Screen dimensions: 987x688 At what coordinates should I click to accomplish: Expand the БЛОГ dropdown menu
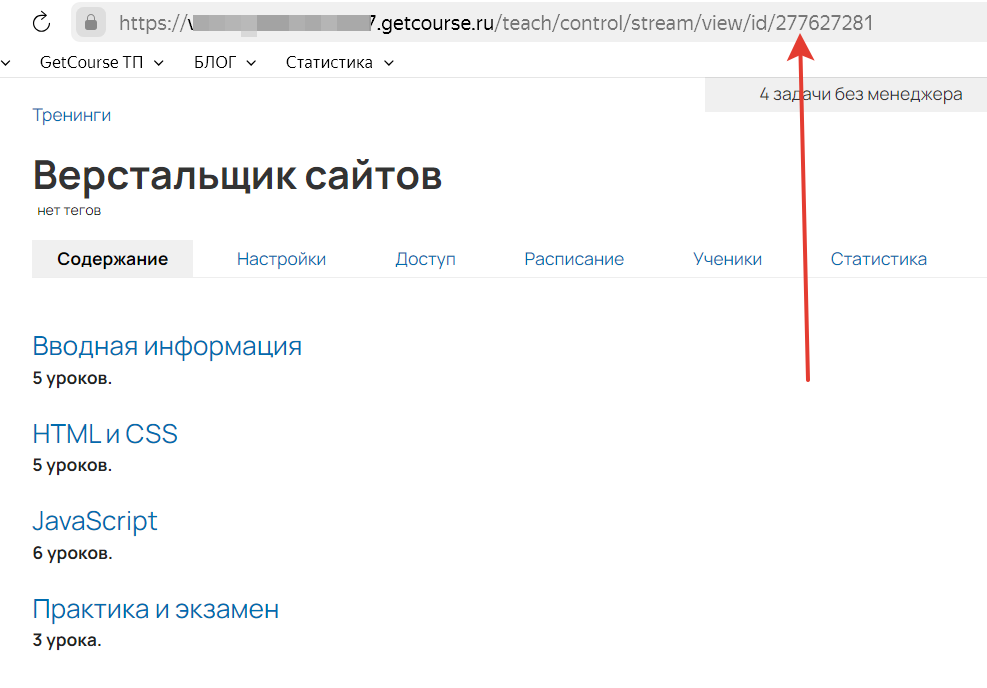coord(225,62)
